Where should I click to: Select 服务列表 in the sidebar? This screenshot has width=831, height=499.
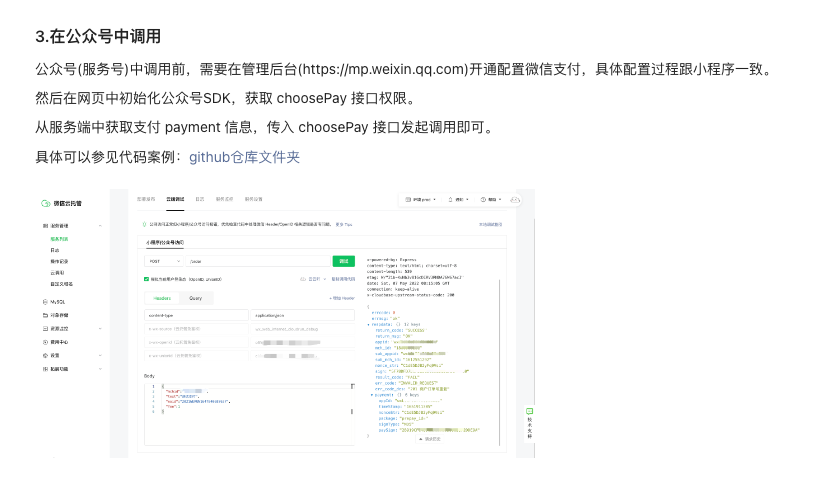[x=59, y=239]
